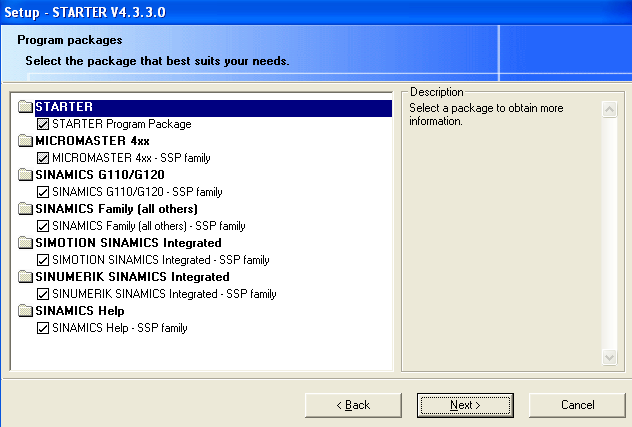Screen dimensions: 632x427
Task: Select the SINAMICS Family (all others) heading
Action: [x=116, y=209]
